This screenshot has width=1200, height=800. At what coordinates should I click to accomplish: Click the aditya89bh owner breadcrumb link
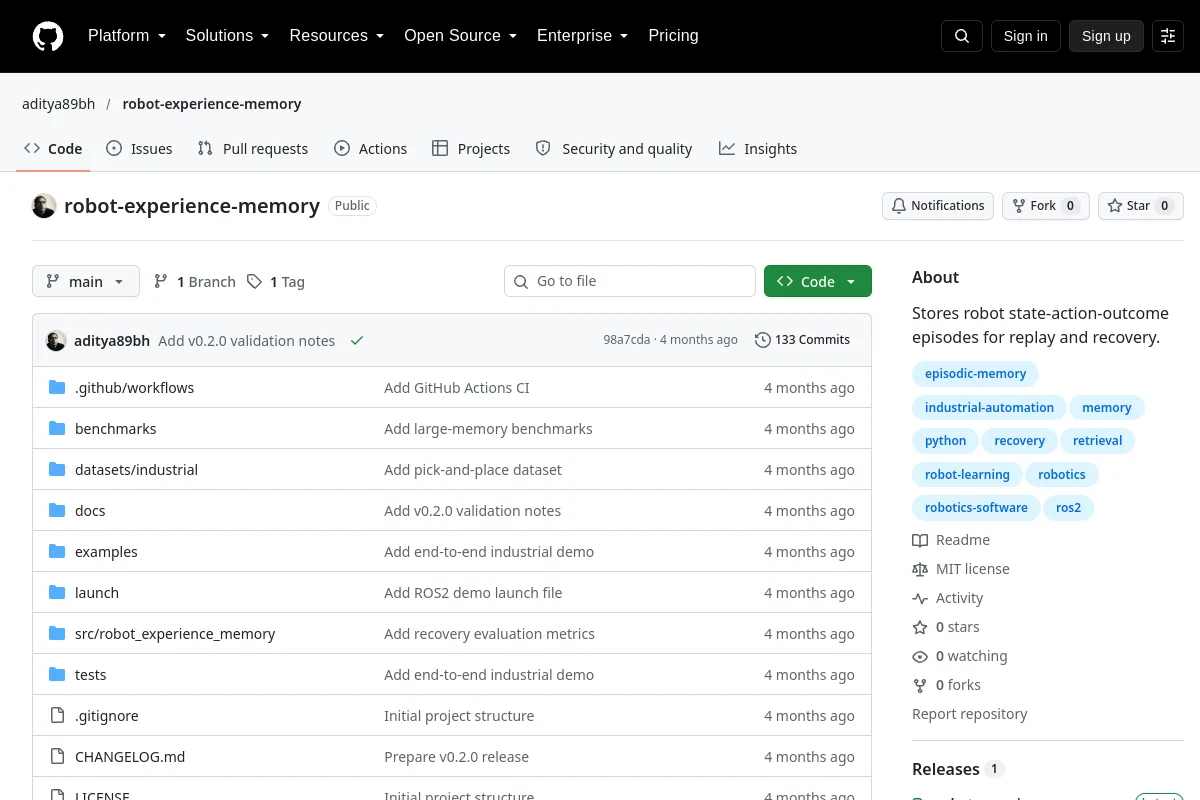59,104
